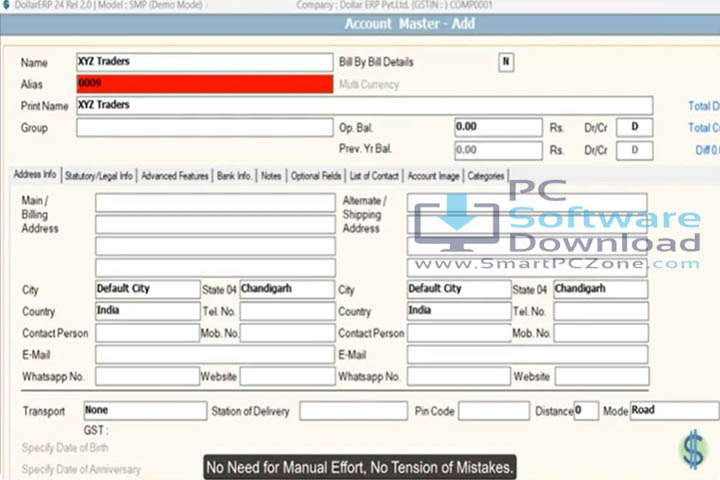This screenshot has width=720, height=480.
Task: Click the green dollar sign logo icon
Action: tap(693, 450)
